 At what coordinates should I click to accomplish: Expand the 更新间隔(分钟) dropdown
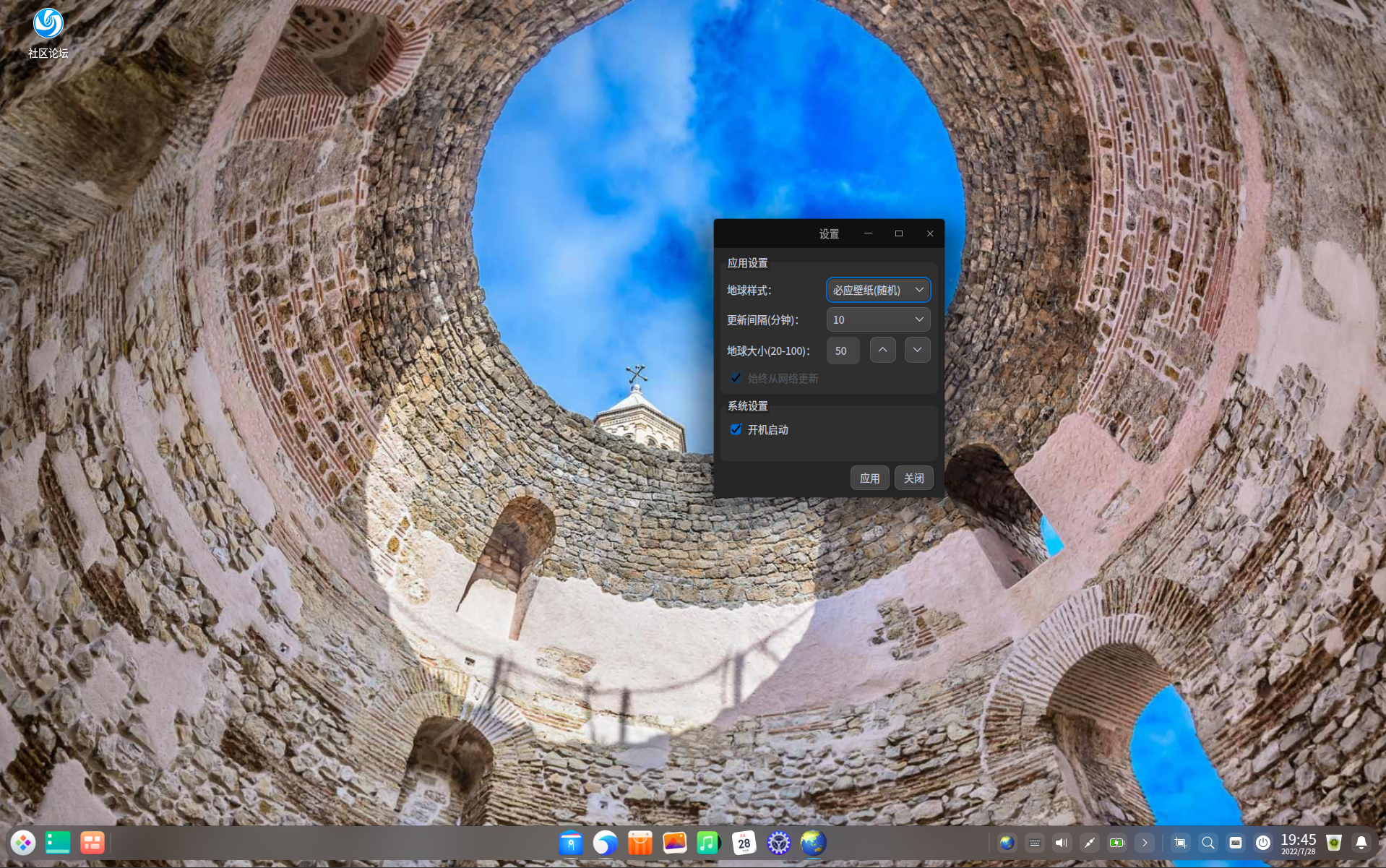coord(878,319)
